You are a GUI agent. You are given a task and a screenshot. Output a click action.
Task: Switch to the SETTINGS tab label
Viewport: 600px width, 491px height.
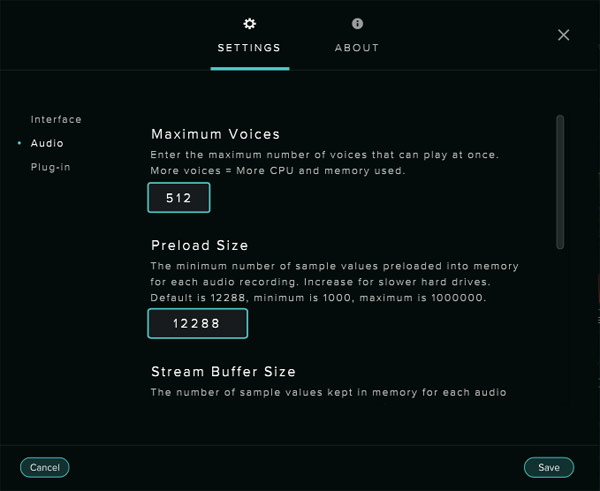pyautogui.click(x=249, y=48)
